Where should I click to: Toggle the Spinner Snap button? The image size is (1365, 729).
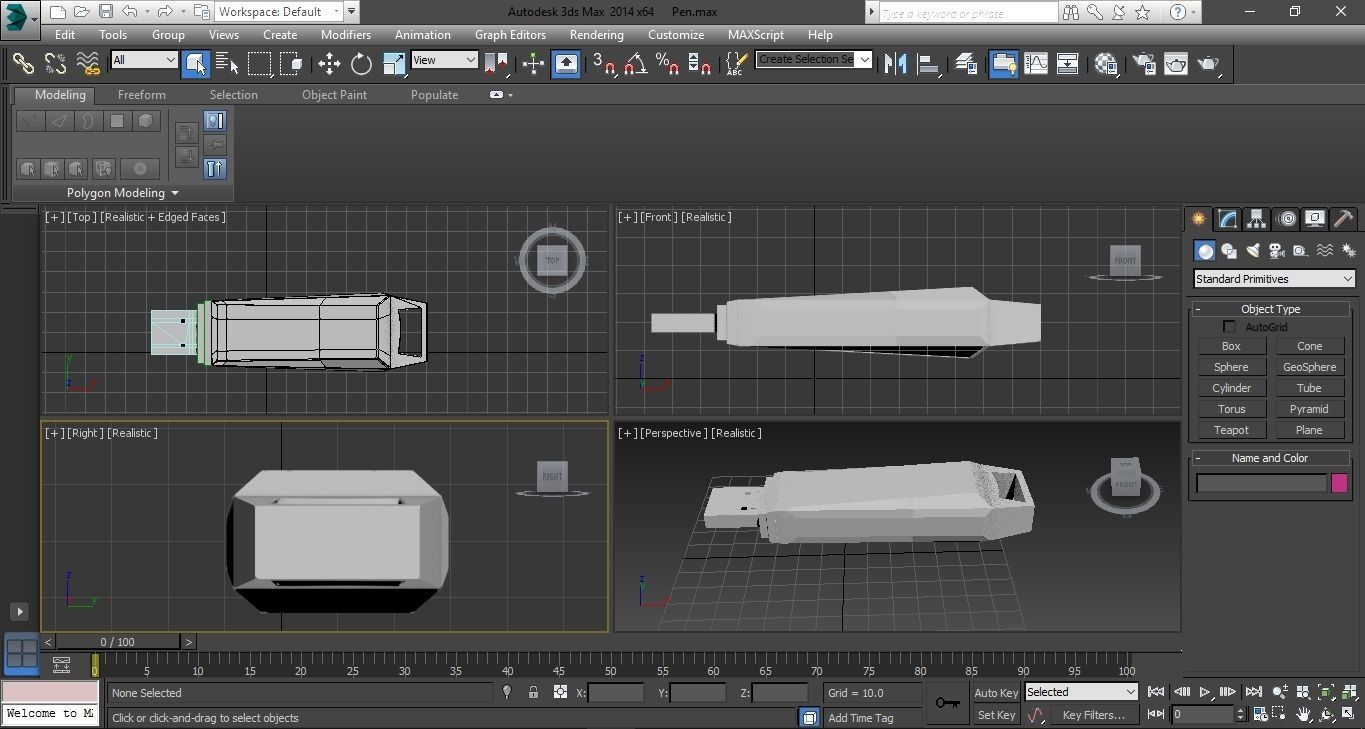pos(700,63)
